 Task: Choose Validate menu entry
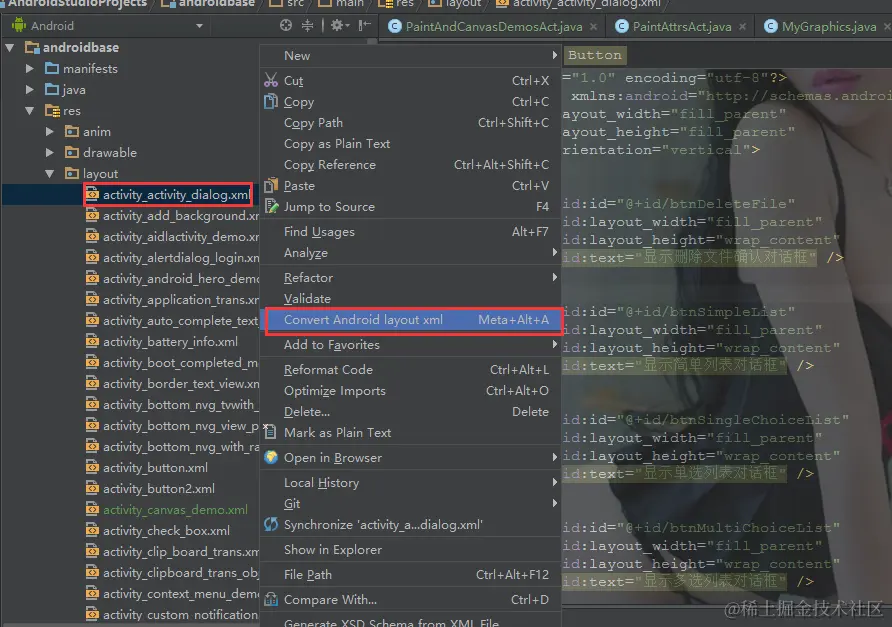tap(411, 299)
